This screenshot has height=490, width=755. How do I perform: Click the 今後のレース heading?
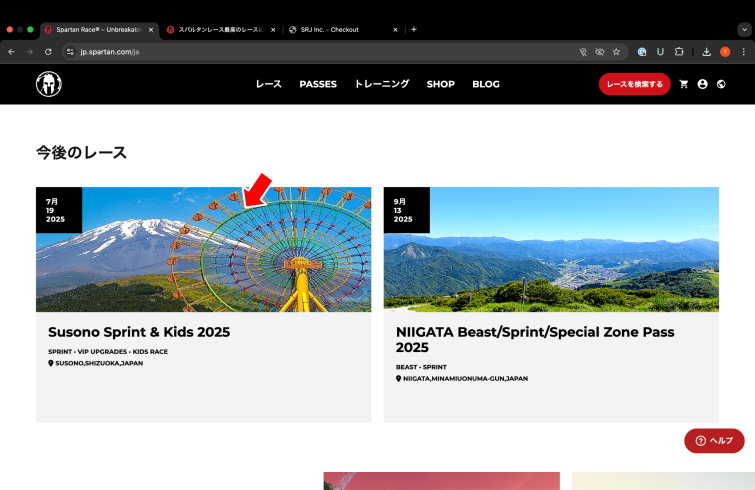(x=81, y=153)
